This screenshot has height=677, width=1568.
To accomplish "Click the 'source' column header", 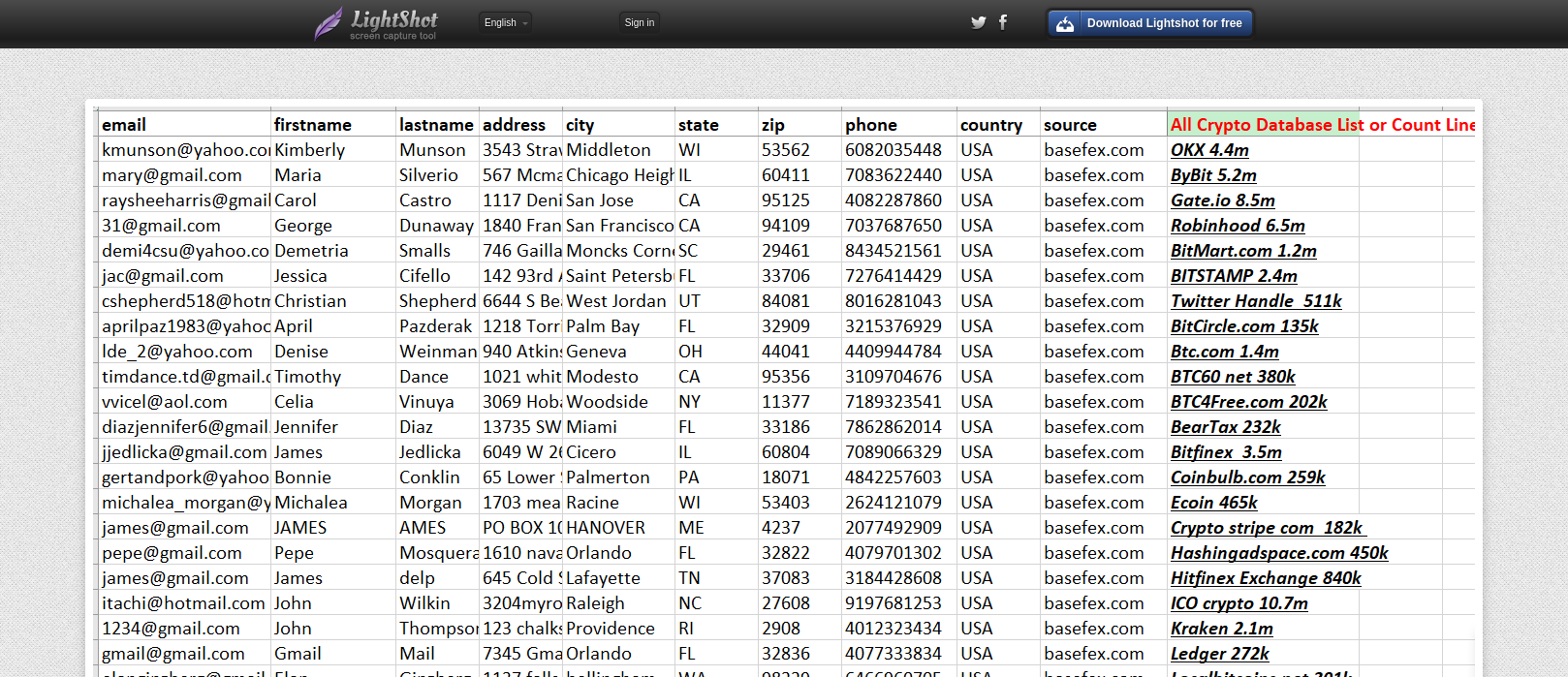I will [x=1104, y=125].
